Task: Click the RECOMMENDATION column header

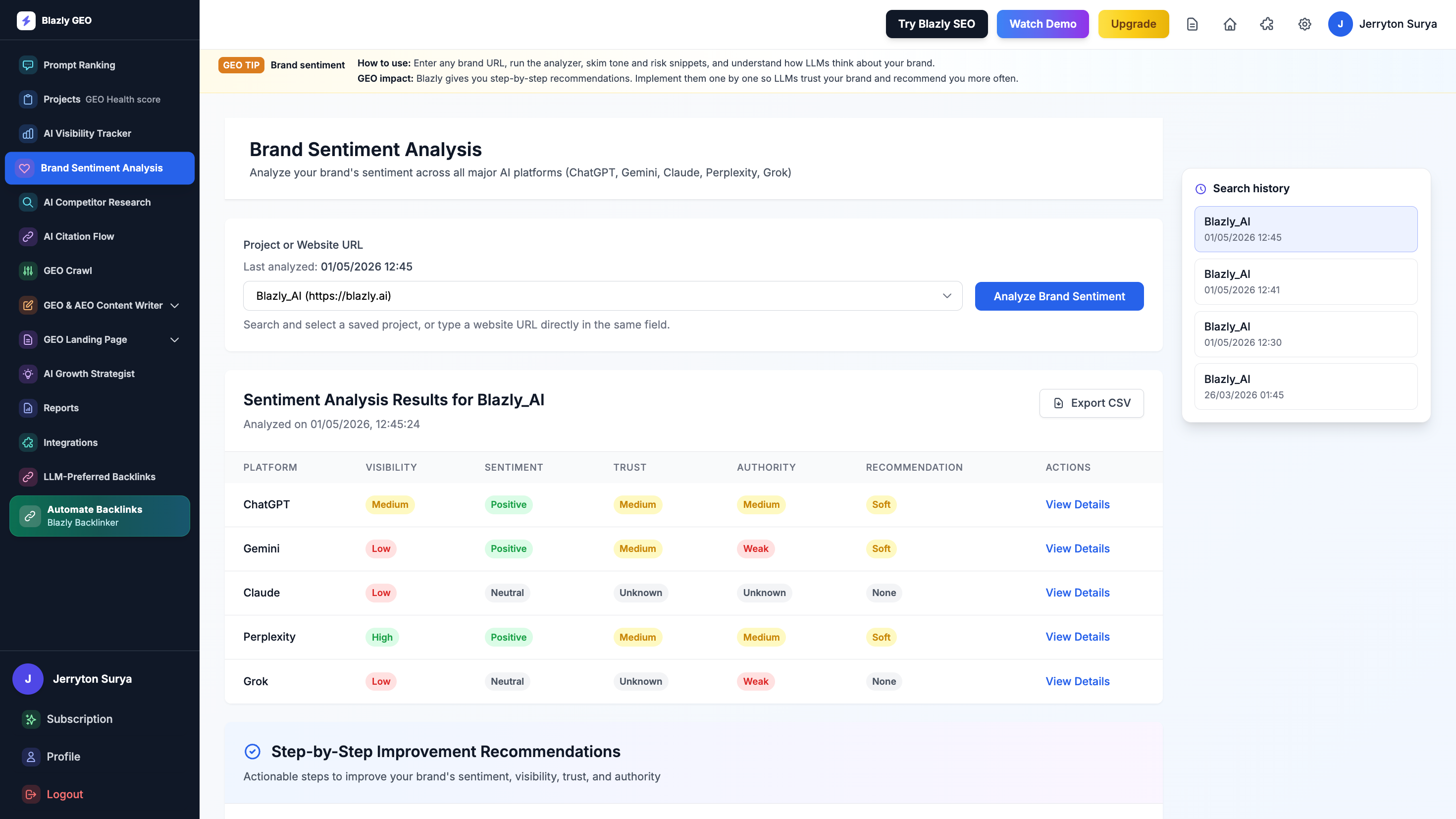Action: point(914,467)
